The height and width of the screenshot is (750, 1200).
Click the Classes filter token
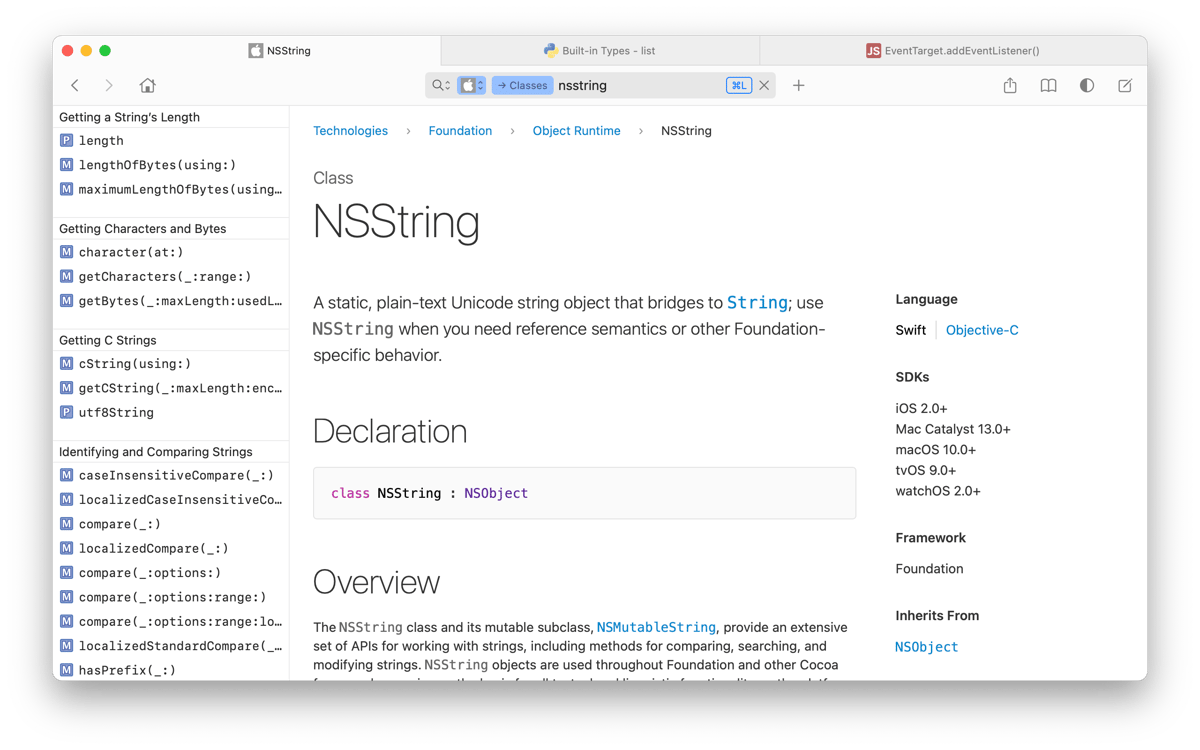pyautogui.click(x=522, y=86)
